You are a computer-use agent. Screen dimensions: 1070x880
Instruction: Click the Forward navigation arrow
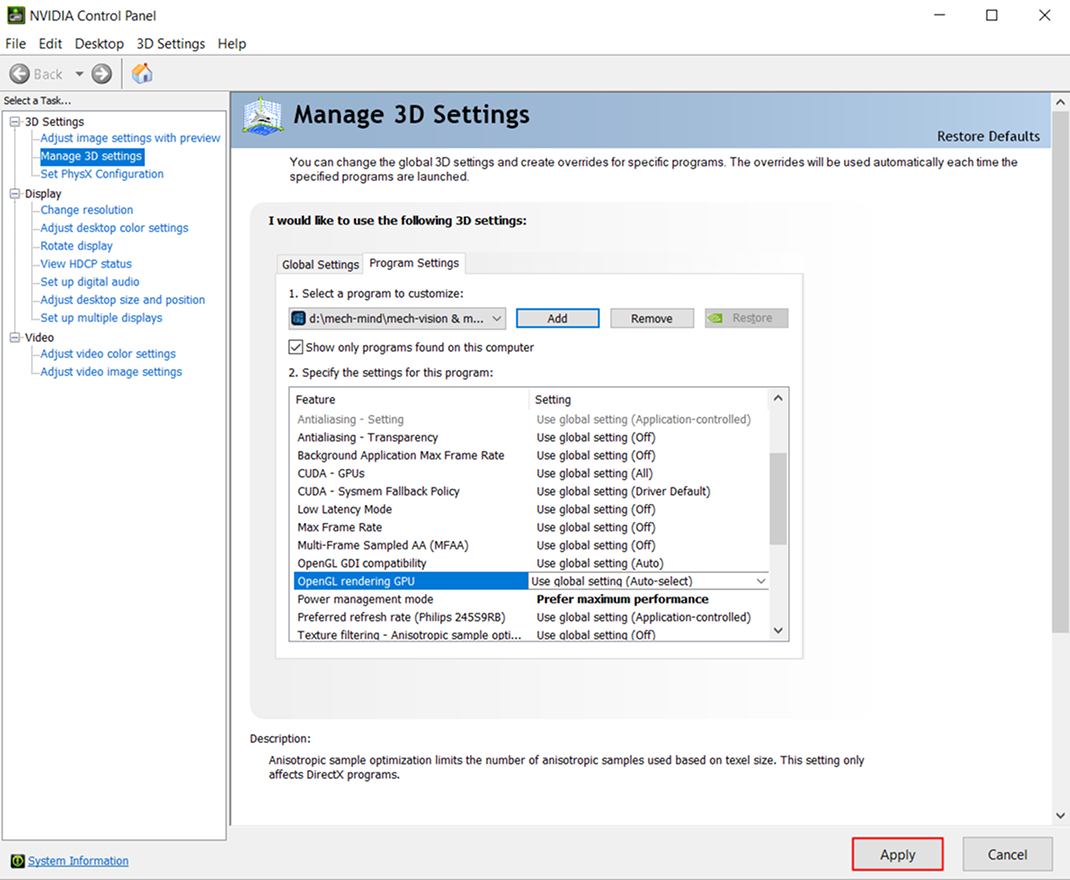(100, 73)
